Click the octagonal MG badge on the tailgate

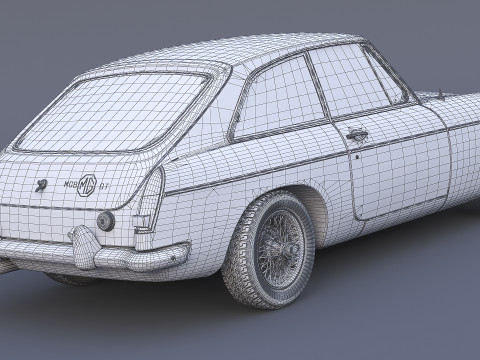tap(87, 185)
